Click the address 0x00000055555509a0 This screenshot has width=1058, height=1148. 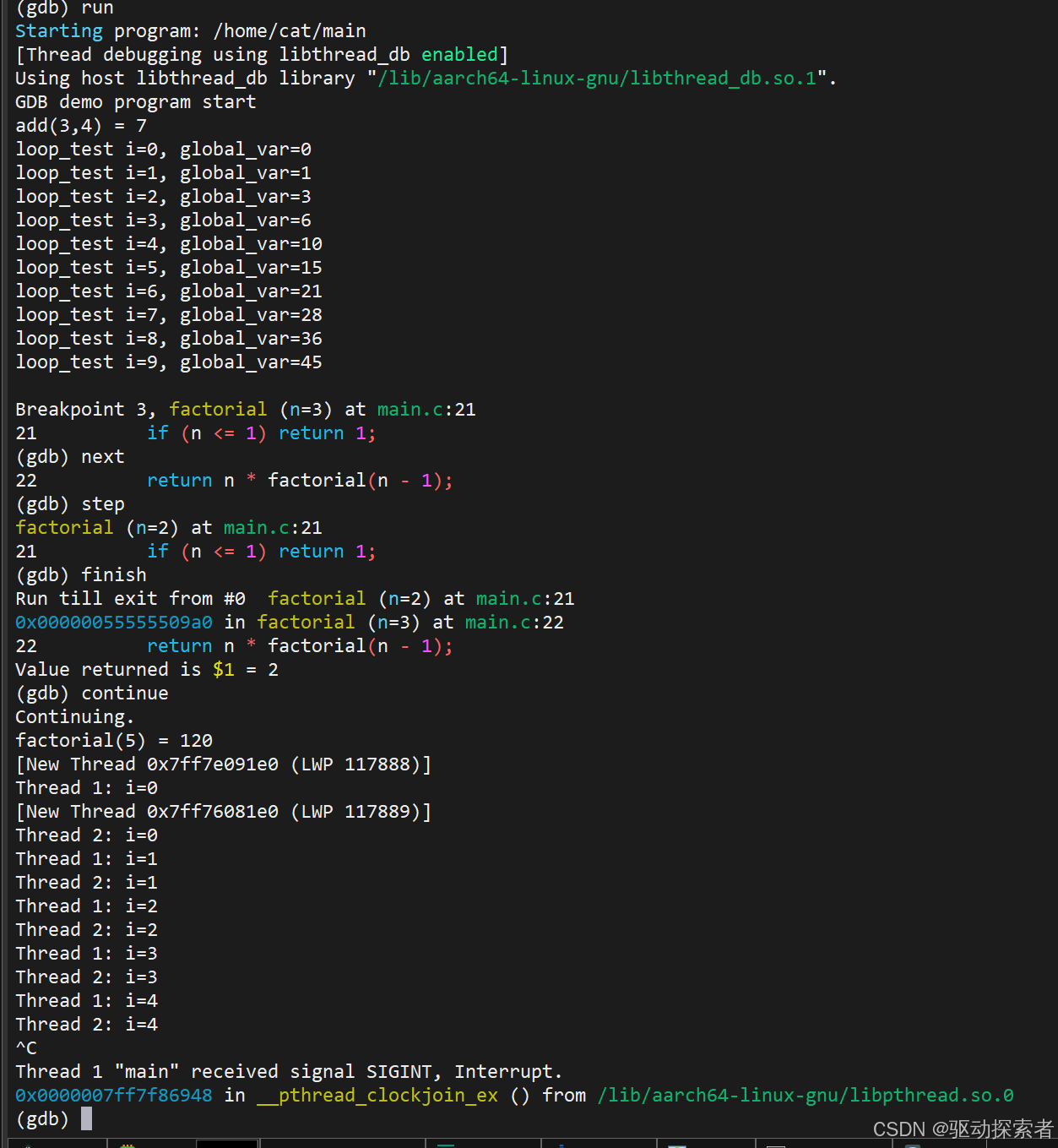(x=114, y=623)
